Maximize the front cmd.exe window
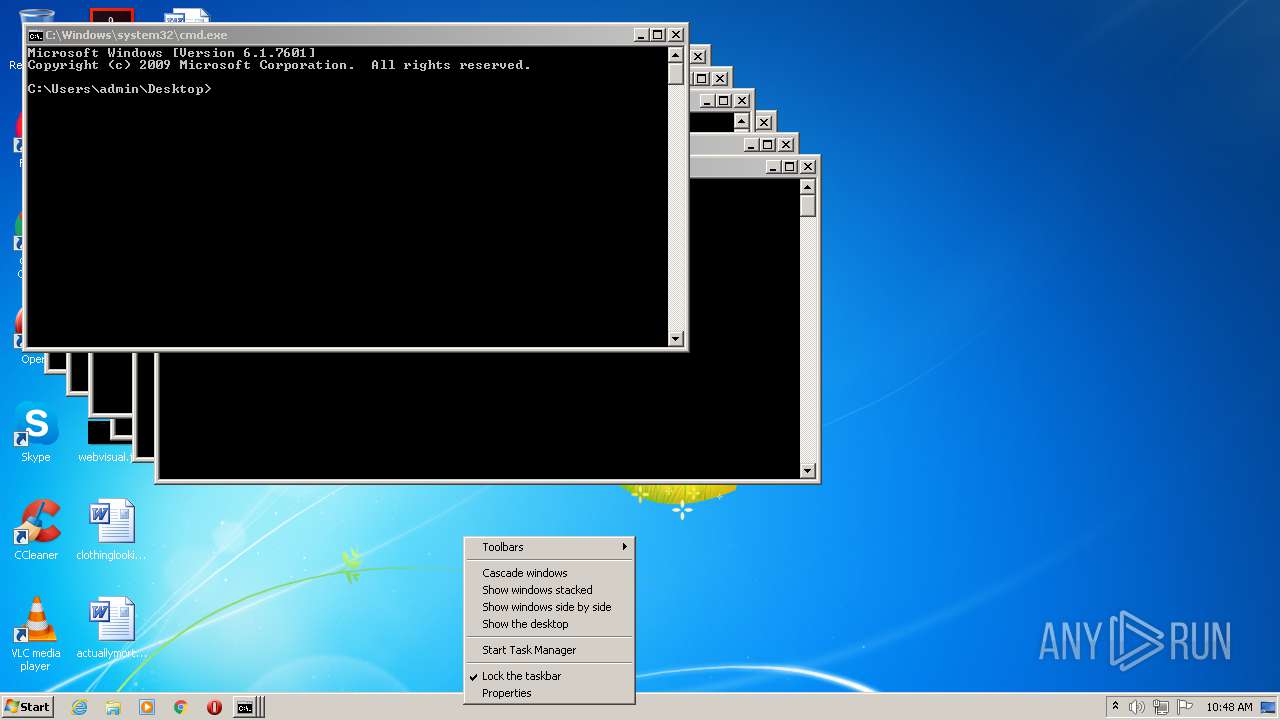This screenshot has width=1280, height=720. pos(658,35)
